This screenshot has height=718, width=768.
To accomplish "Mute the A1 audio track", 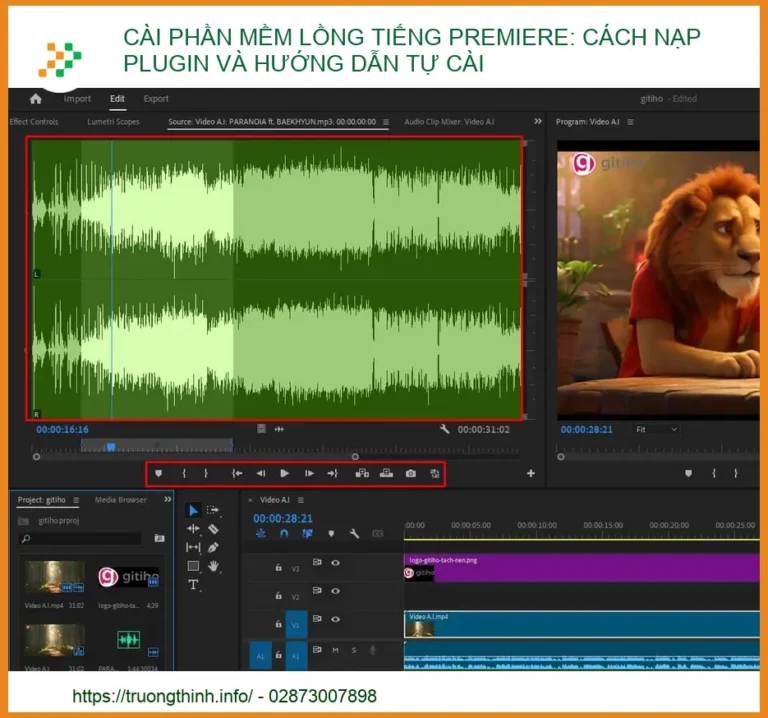I will pos(336,650).
